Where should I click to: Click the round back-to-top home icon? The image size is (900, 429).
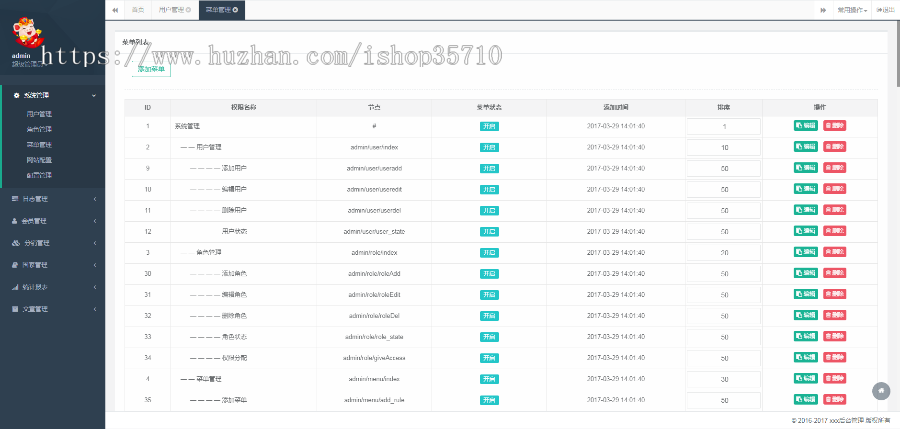[x=881, y=391]
